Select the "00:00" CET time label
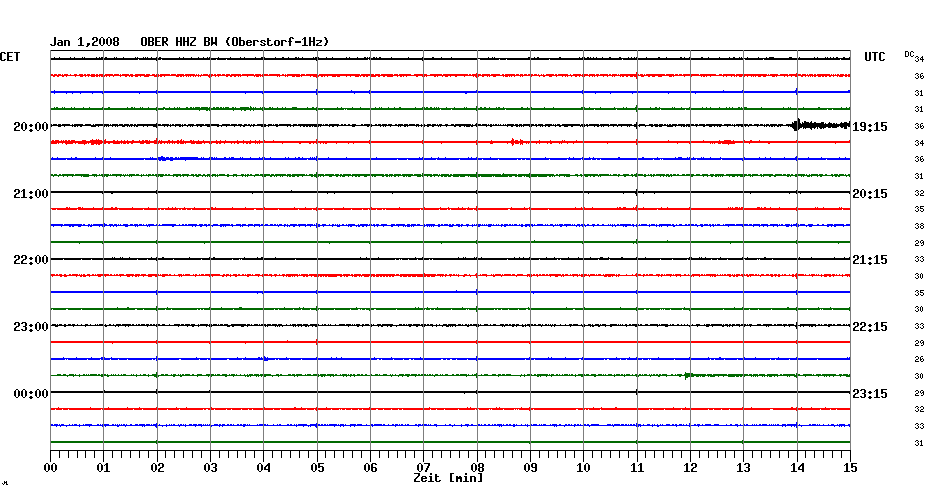Viewport: 930px width, 494px height. 31,394
